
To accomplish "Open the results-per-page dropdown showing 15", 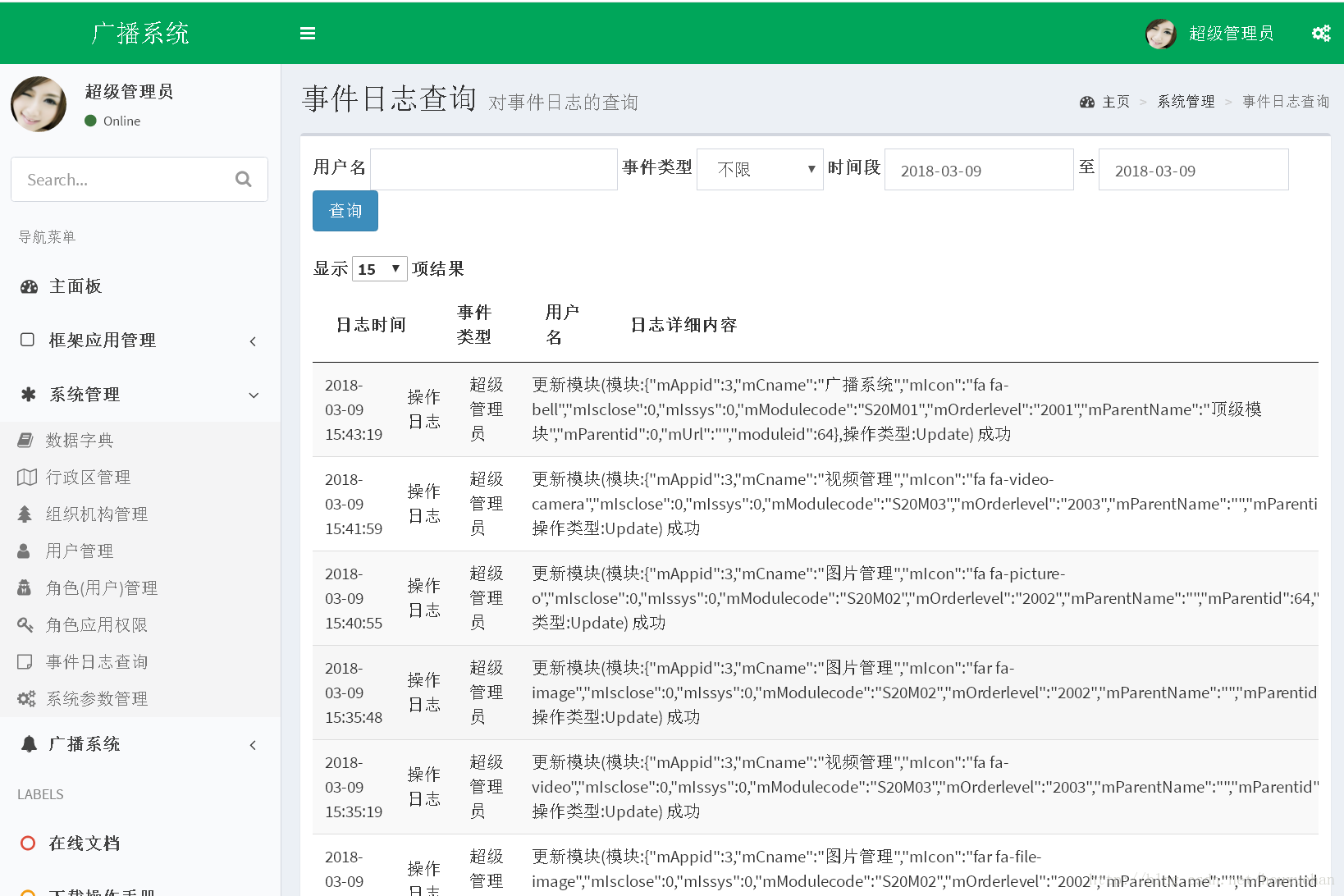I will coord(379,268).
